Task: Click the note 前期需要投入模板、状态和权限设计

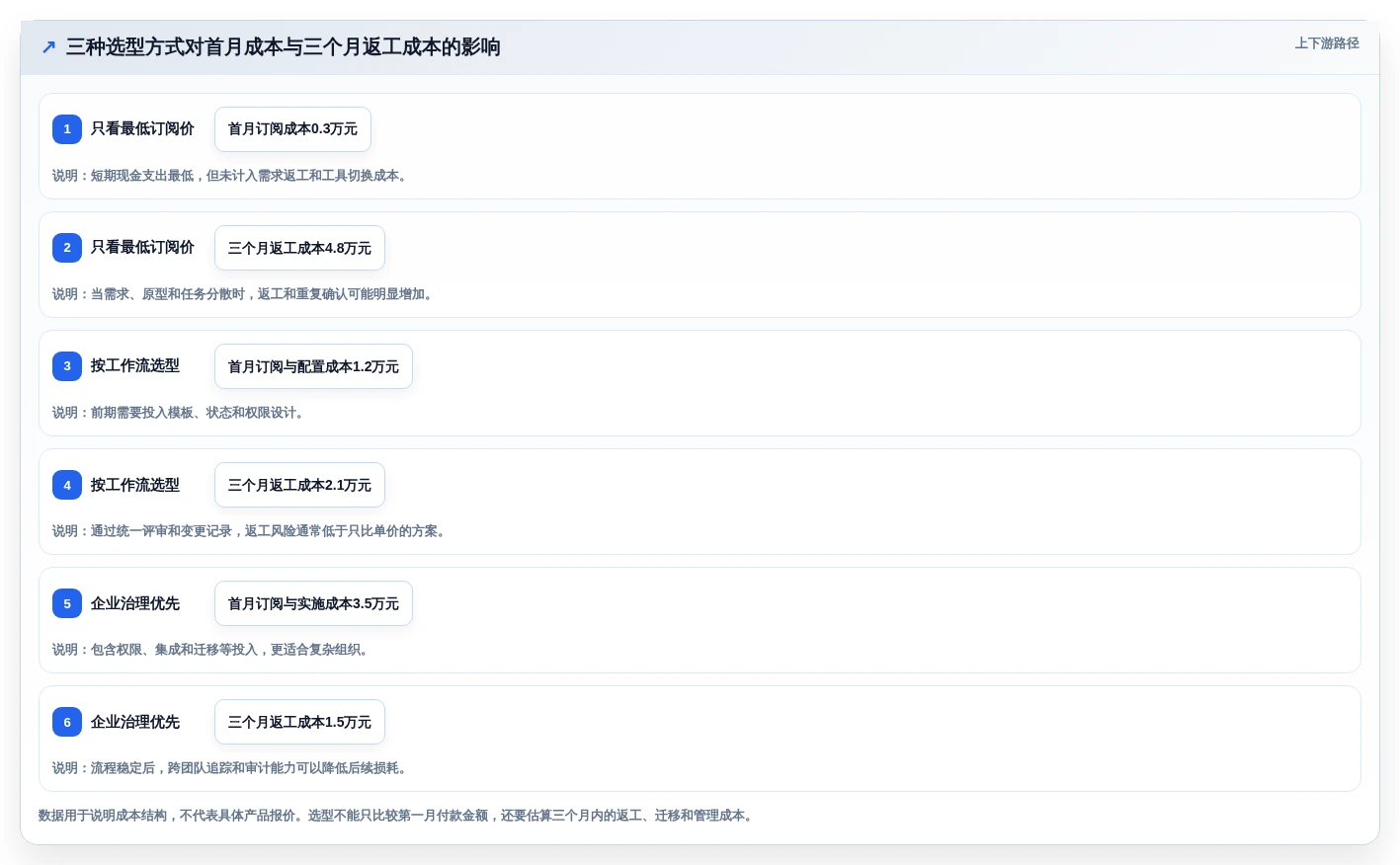Action: click(x=180, y=413)
